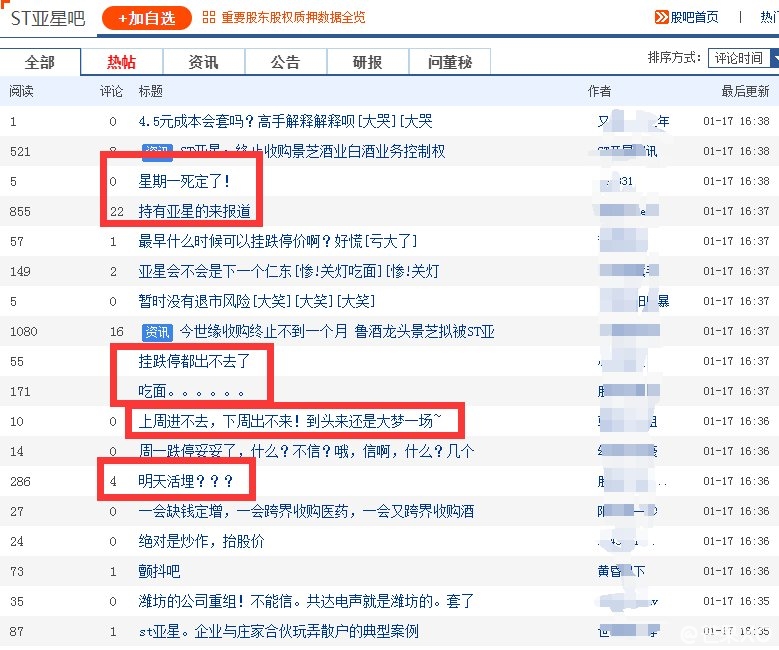The width and height of the screenshot is (779, 650).
Task: Click the 阅读 column header
Action: (x=21, y=91)
